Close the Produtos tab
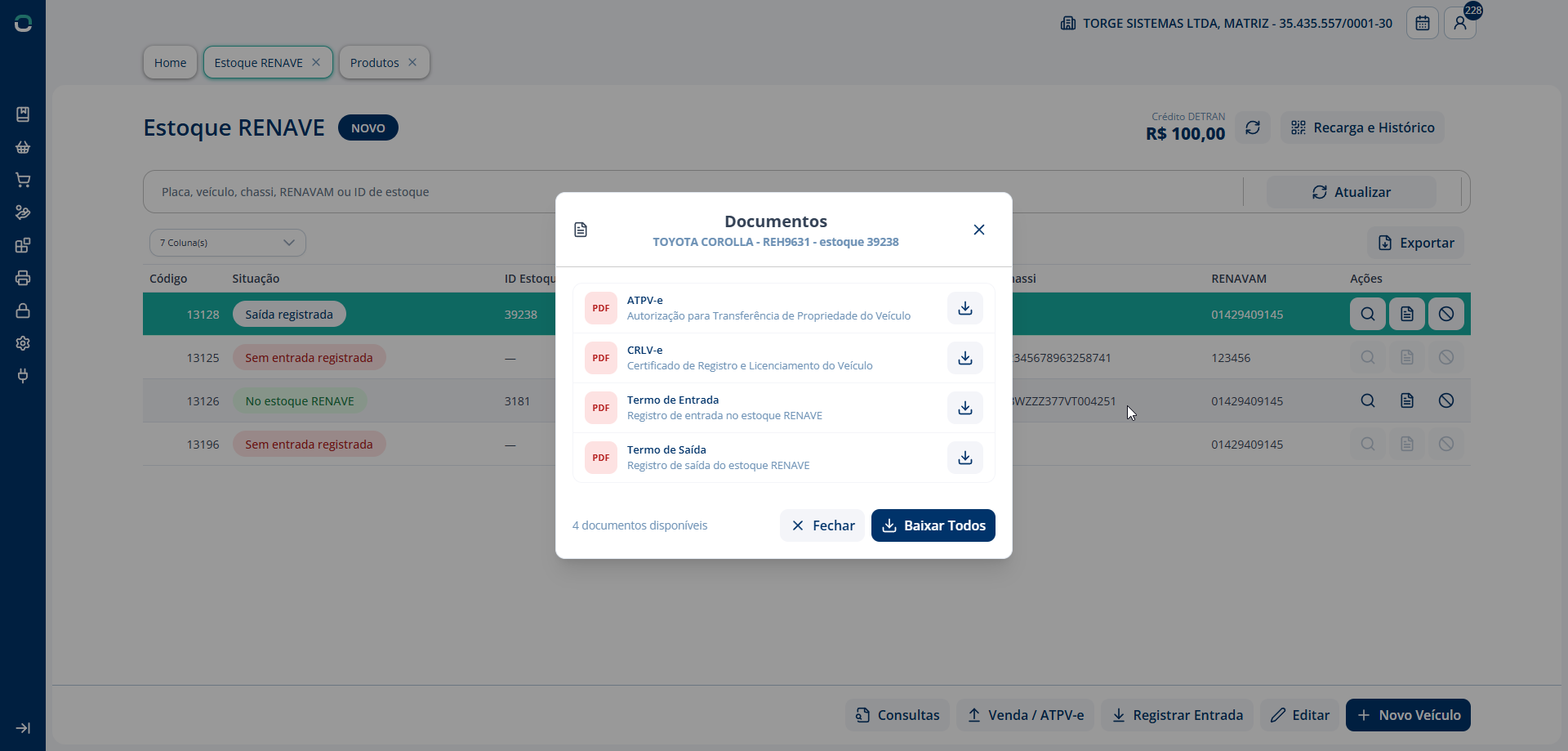The image size is (1568, 751). [412, 62]
